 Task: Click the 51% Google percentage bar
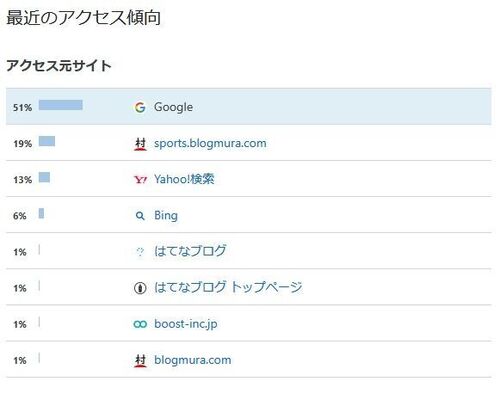(x=61, y=105)
